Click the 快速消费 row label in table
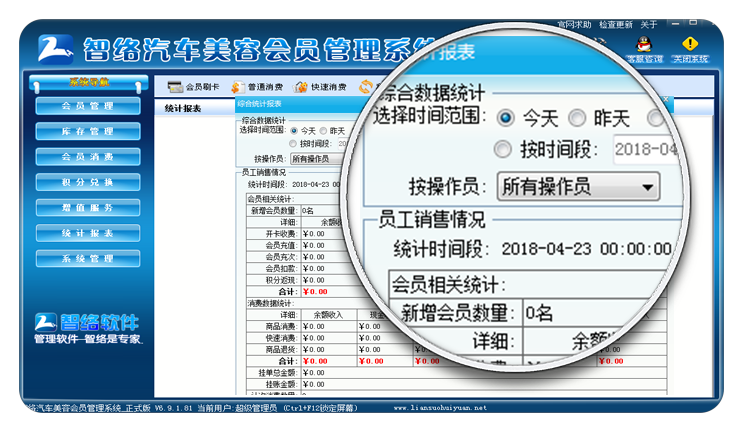Viewport: 746px width, 436px height. tap(281, 338)
